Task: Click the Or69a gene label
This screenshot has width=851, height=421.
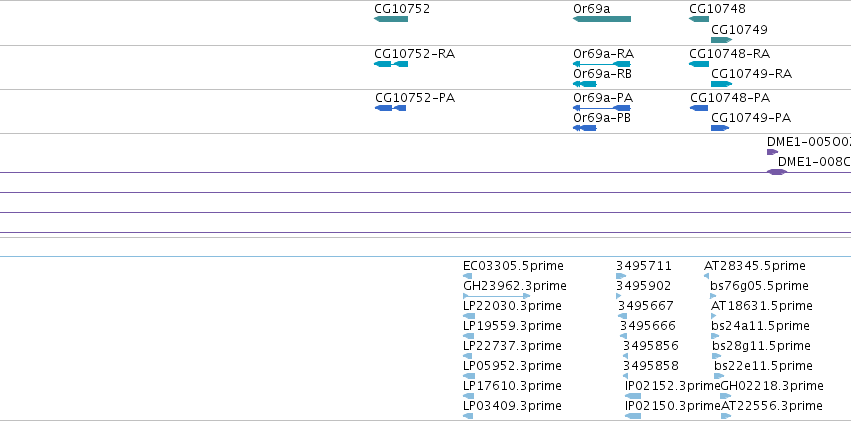Action: (x=592, y=9)
